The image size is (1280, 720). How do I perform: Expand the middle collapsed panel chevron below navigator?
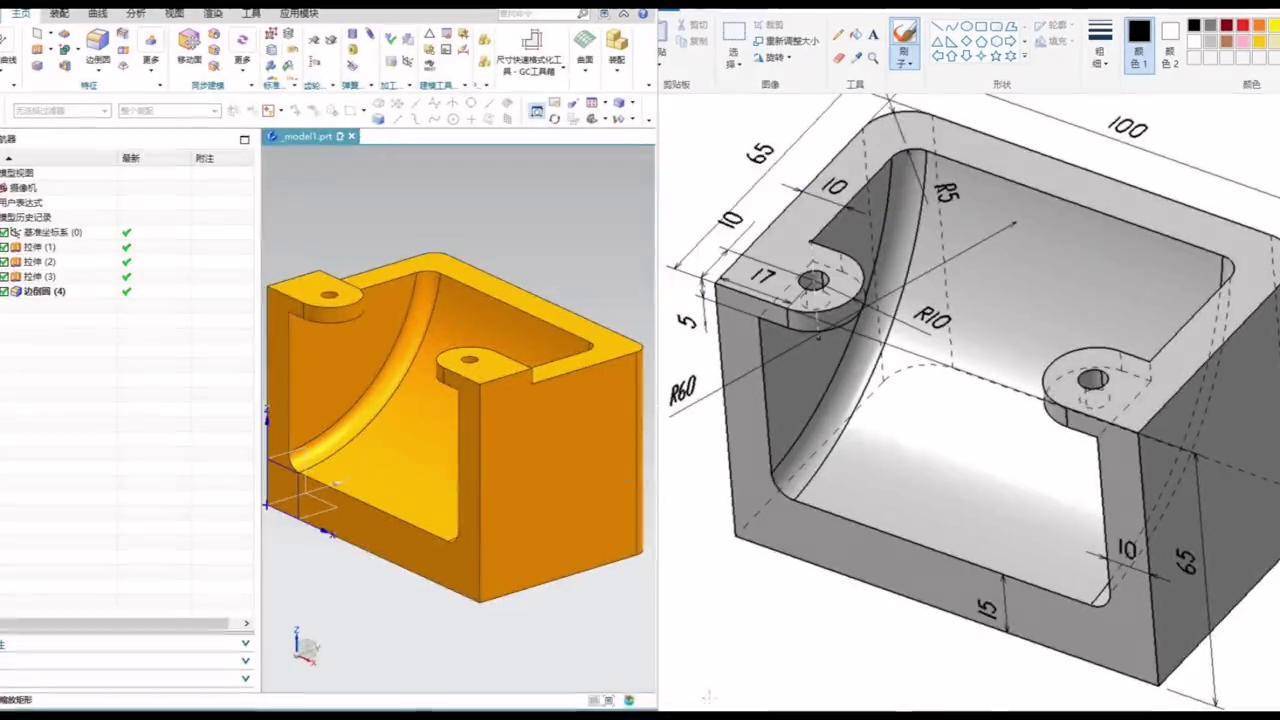246,661
